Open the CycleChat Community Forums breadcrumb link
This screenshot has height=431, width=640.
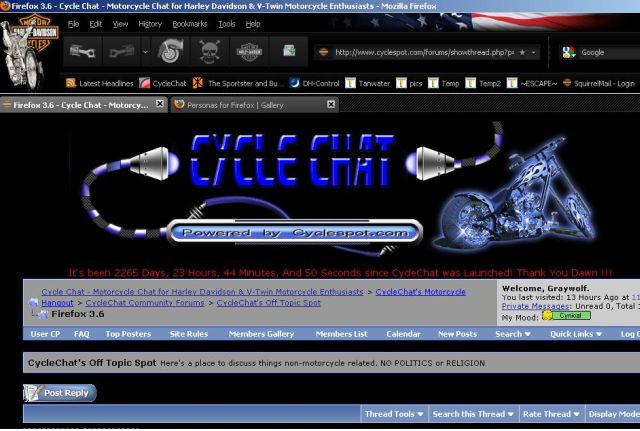tap(145, 303)
